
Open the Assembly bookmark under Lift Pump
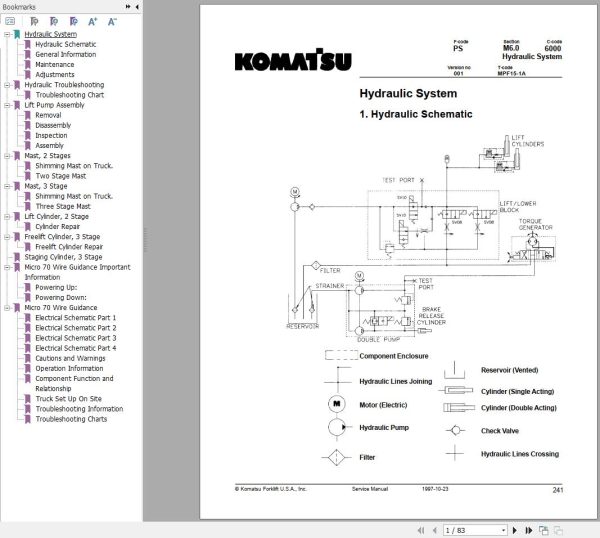pyautogui.click(x=49, y=145)
